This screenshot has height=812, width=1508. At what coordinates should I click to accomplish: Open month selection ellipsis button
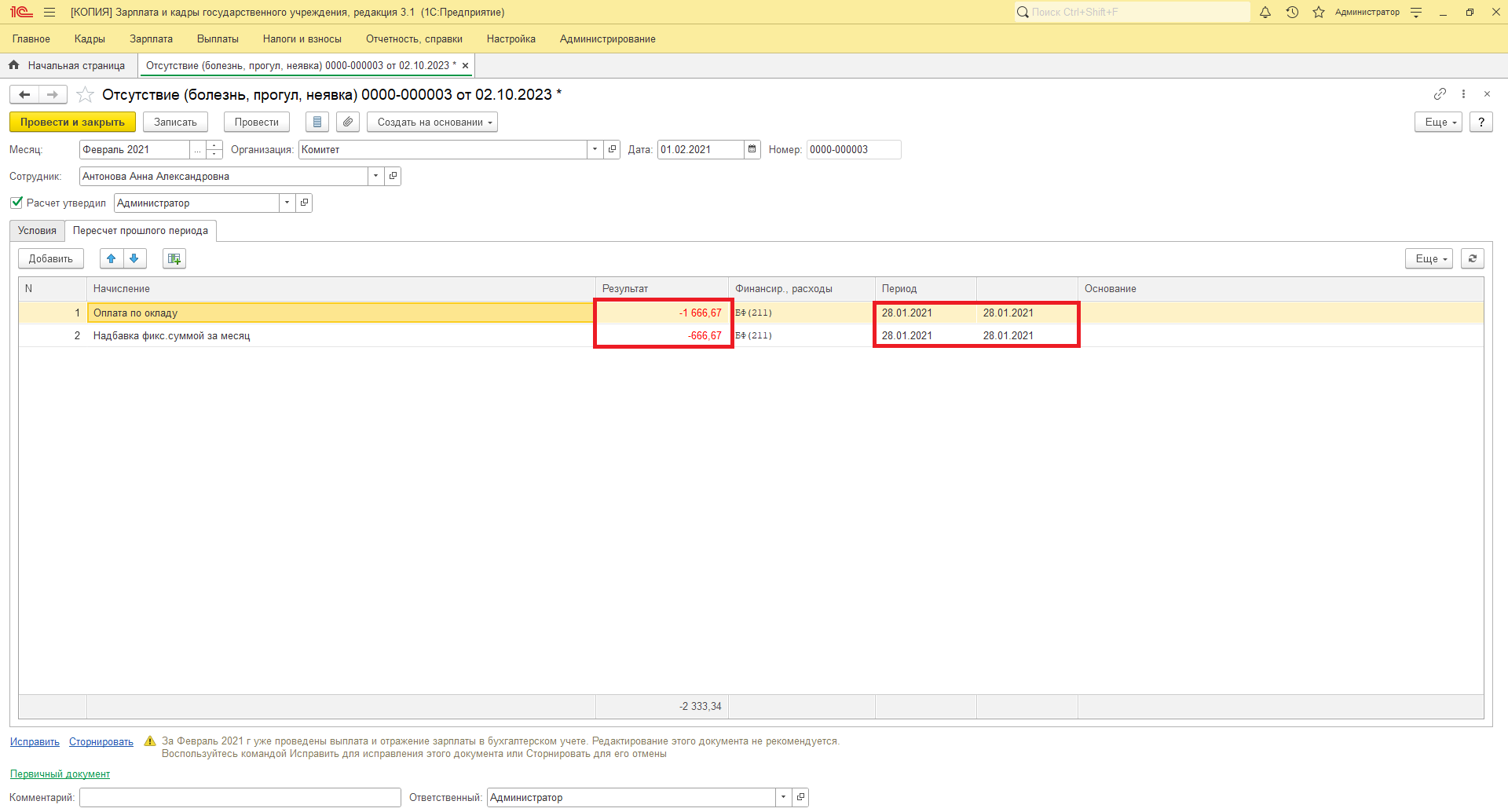pyautogui.click(x=198, y=149)
